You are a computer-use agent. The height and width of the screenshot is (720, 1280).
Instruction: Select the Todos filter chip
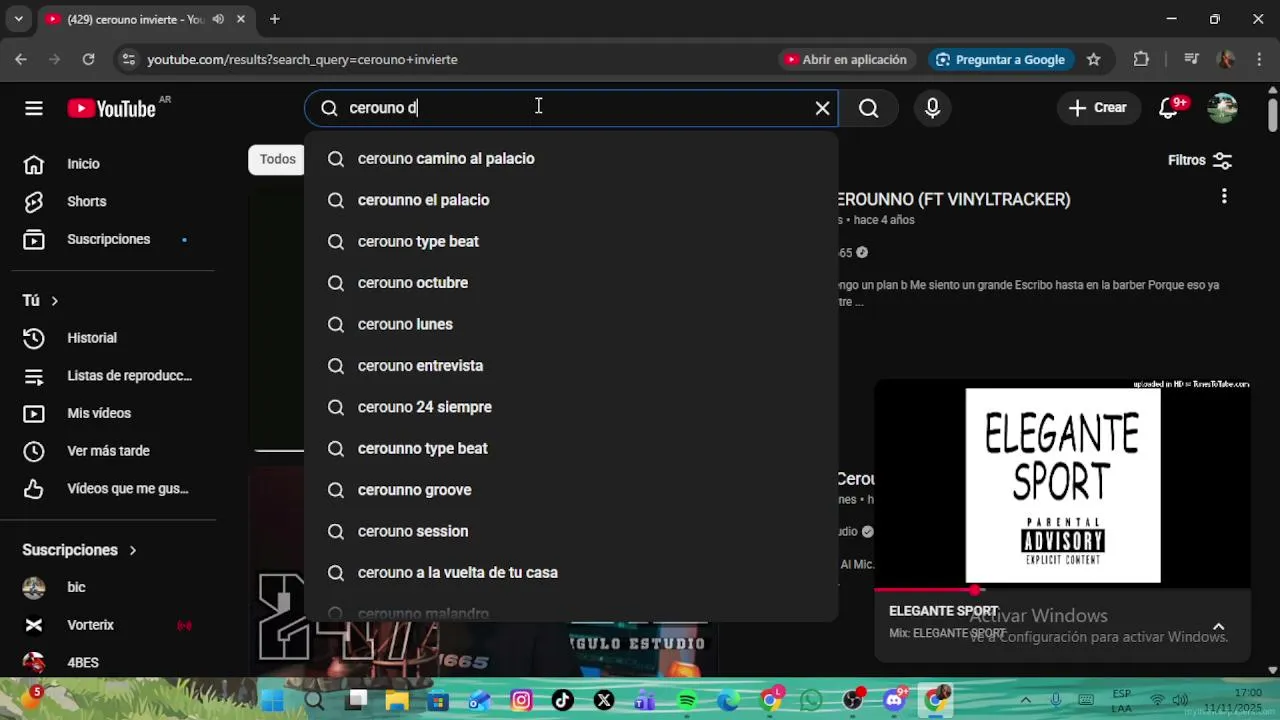point(277,159)
